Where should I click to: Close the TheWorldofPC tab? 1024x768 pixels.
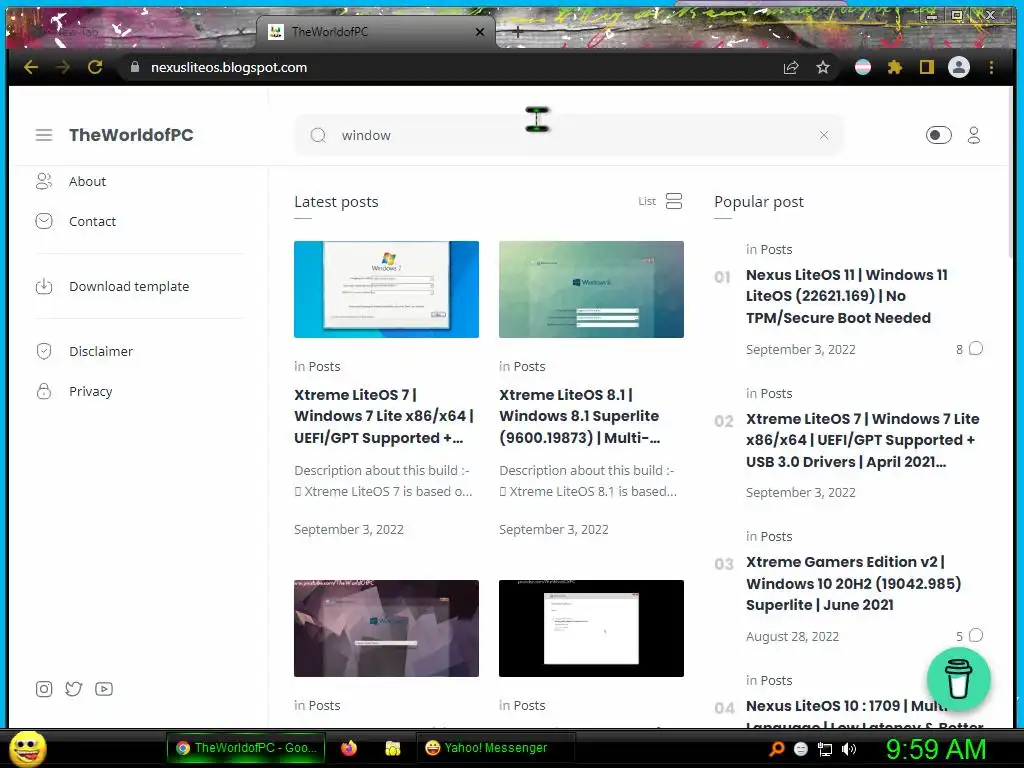[x=480, y=31]
